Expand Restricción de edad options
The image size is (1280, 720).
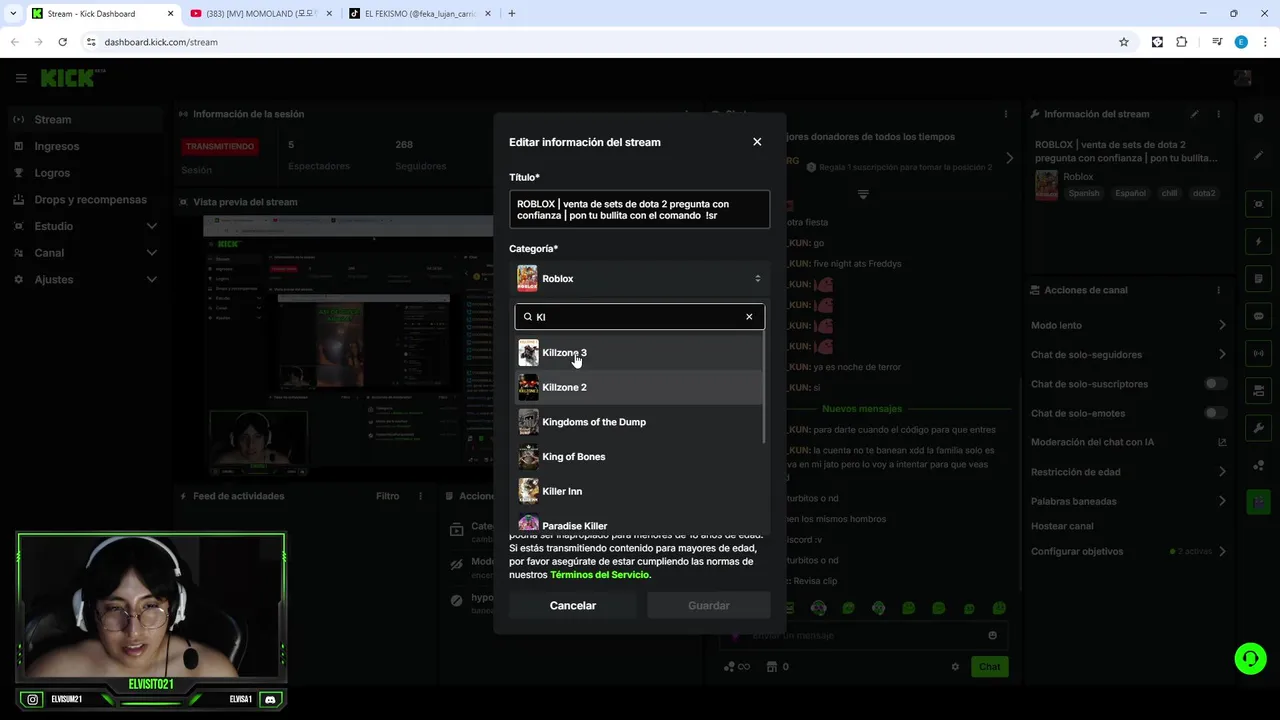pos(1222,472)
